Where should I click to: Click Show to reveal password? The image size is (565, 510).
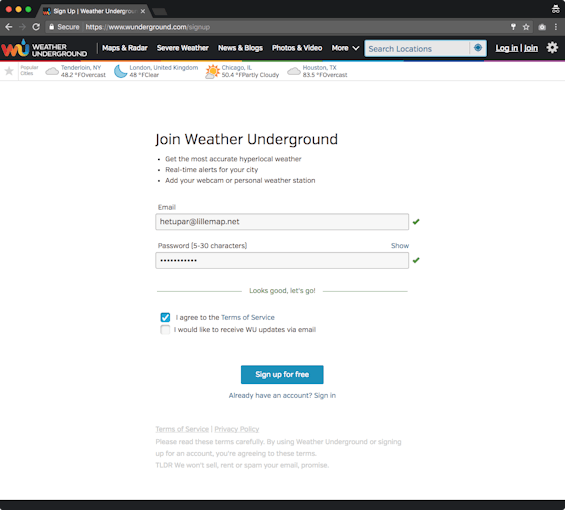pyautogui.click(x=400, y=246)
